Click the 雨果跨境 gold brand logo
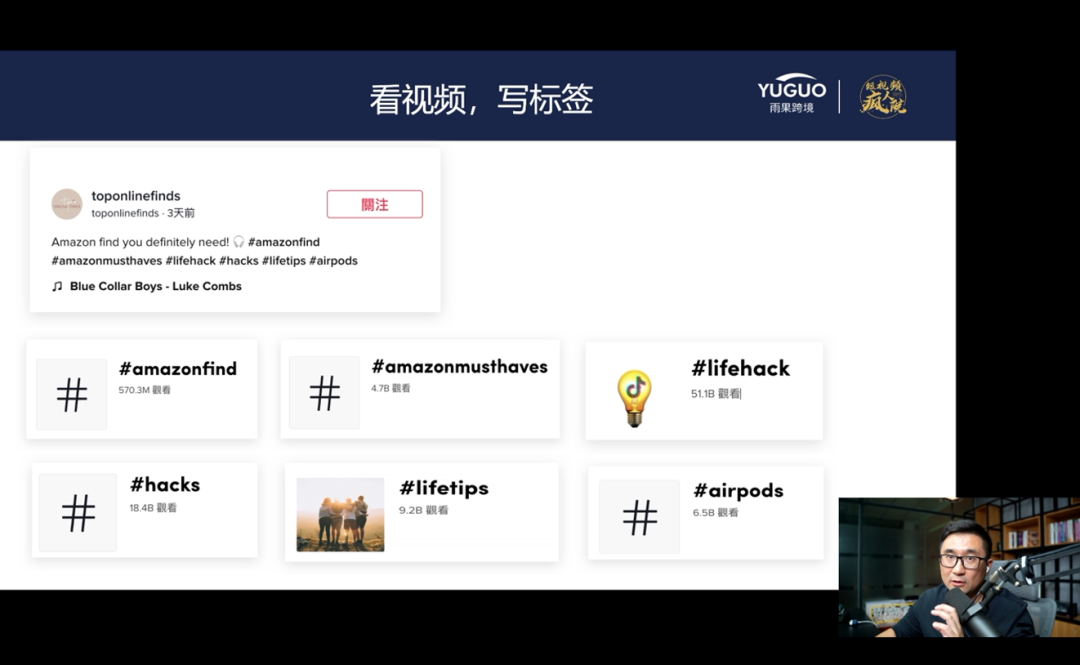The height and width of the screenshot is (665, 1080). [882, 95]
